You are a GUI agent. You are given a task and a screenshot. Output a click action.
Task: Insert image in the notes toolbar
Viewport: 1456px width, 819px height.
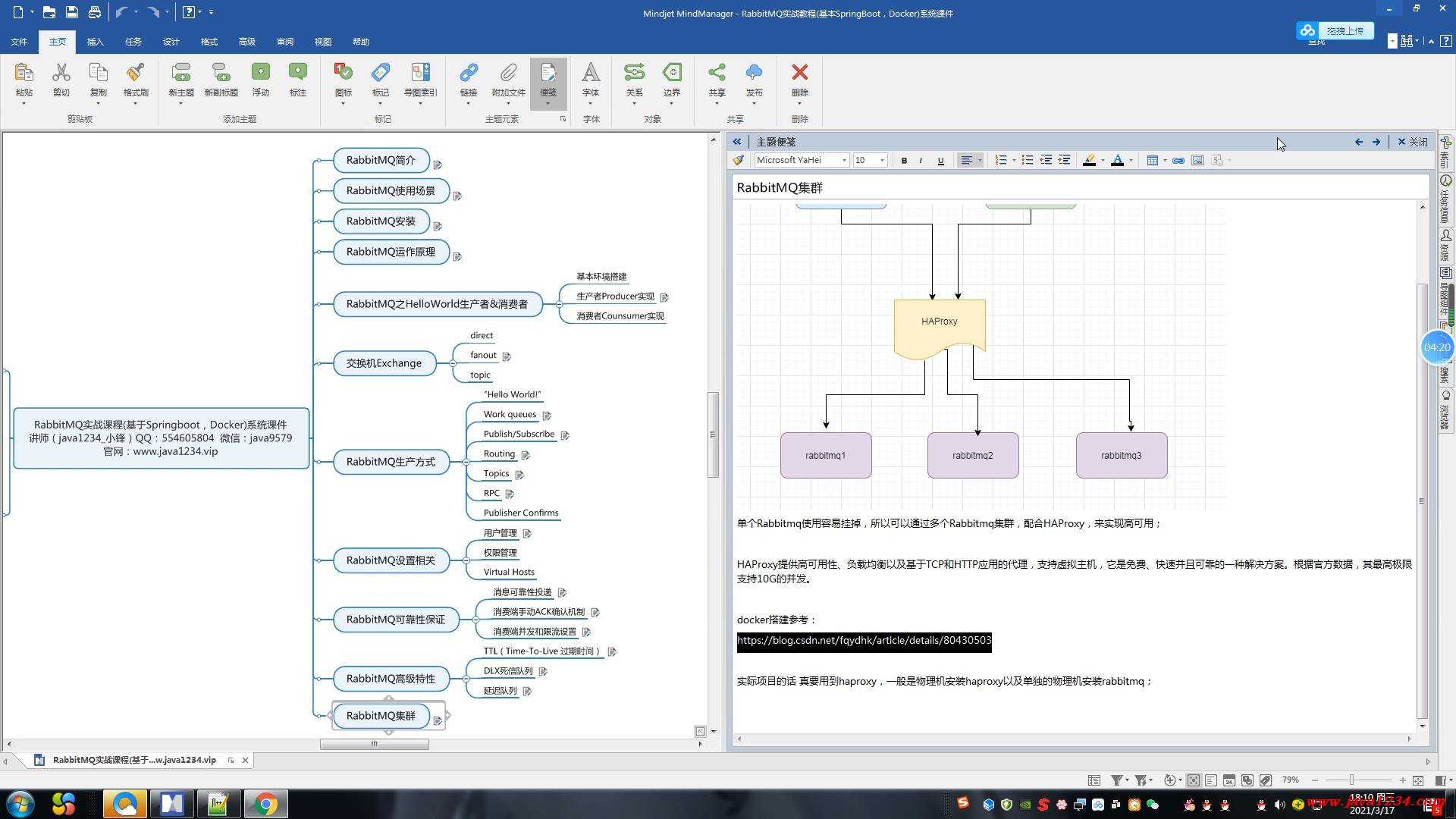pyautogui.click(x=1197, y=160)
